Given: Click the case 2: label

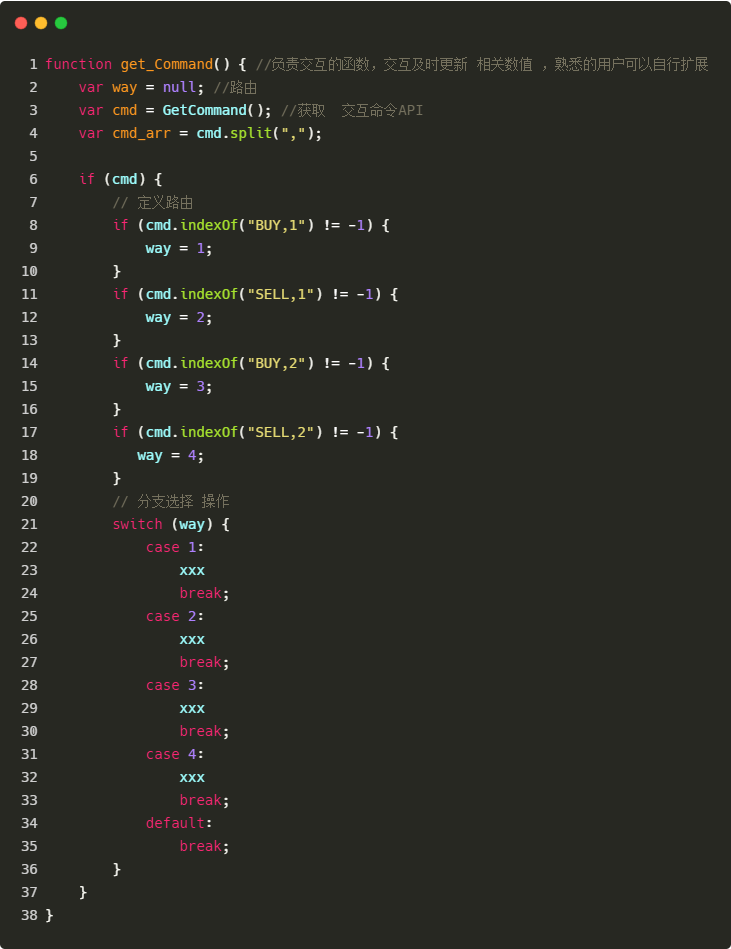Looking at the screenshot, I should pos(175,616).
